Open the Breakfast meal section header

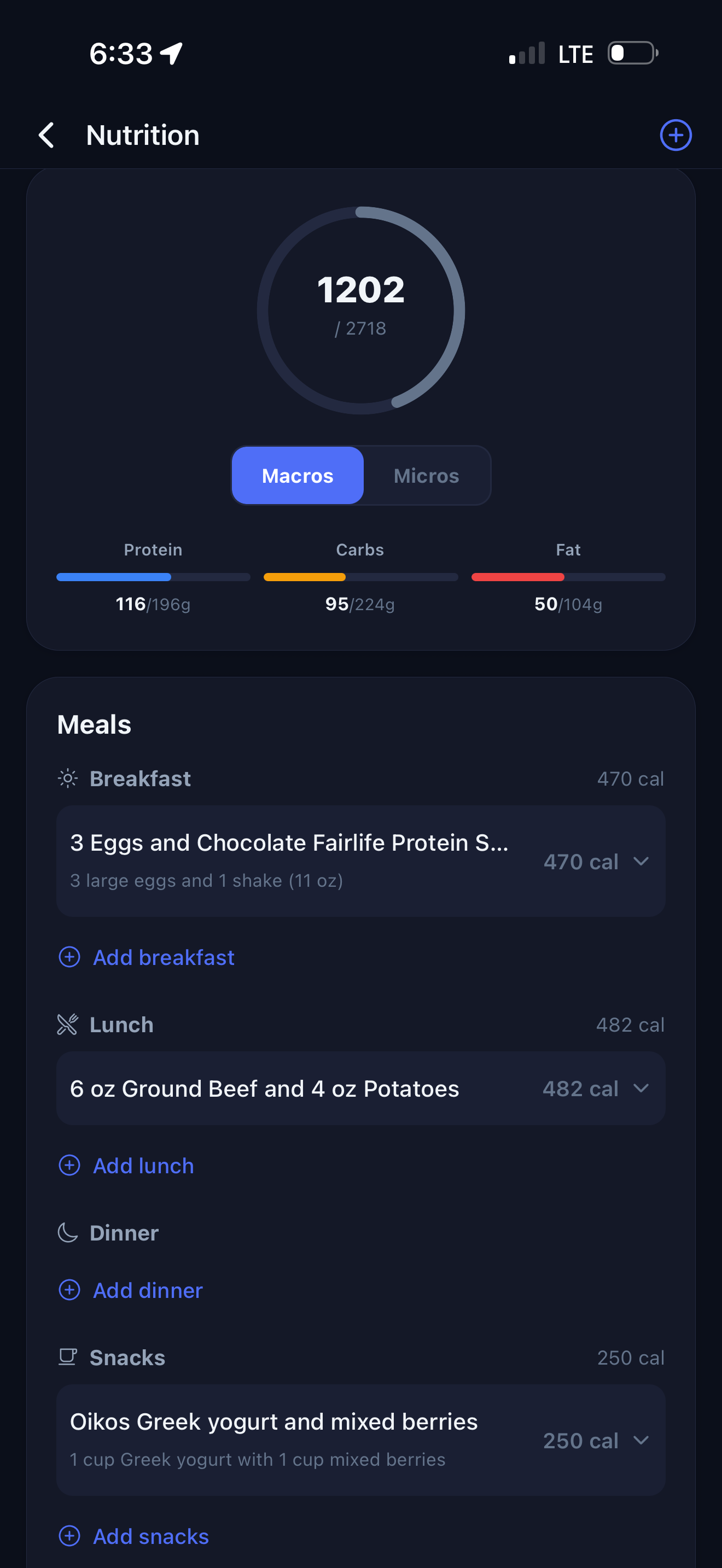[140, 778]
